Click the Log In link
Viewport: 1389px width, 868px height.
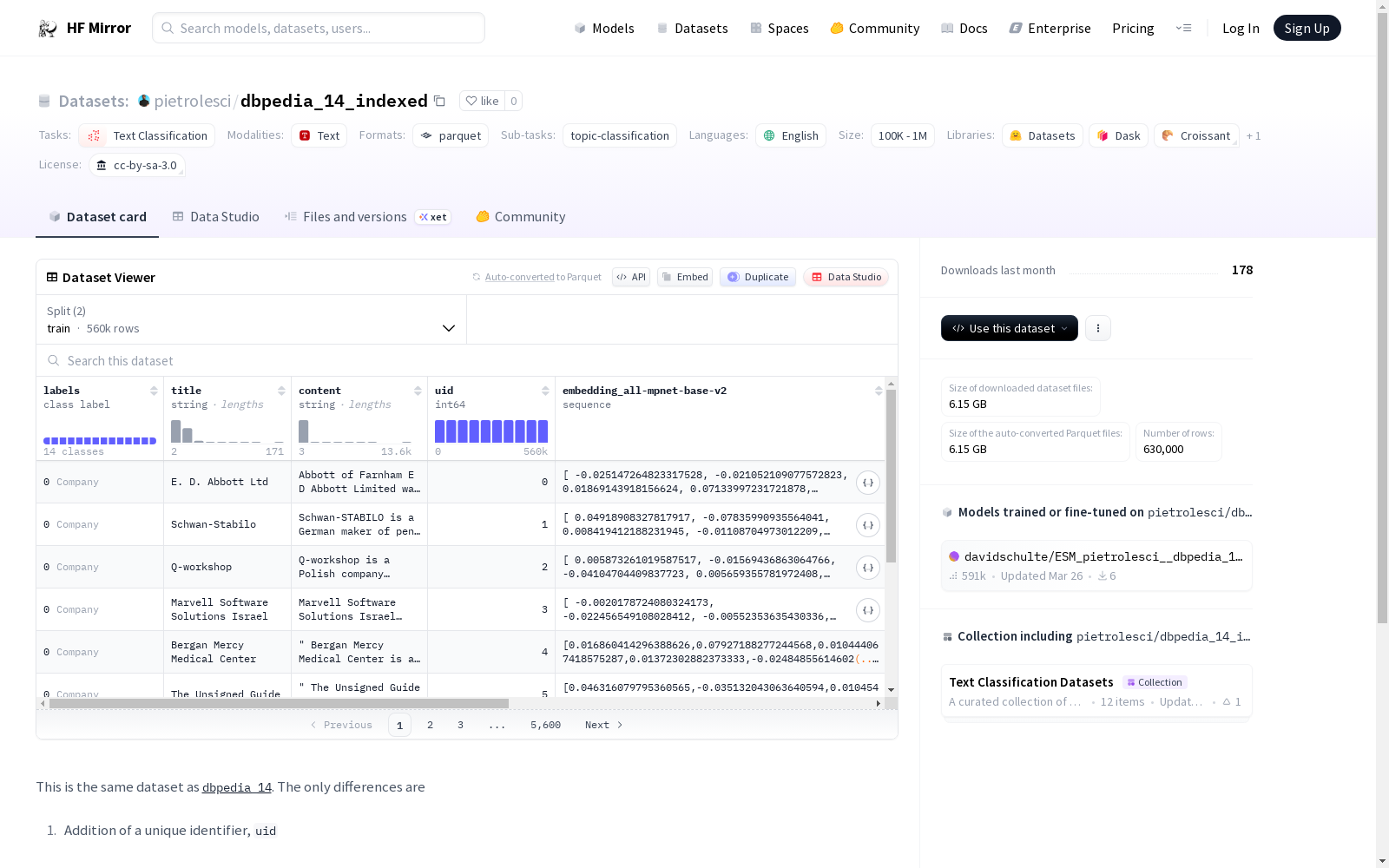click(x=1241, y=29)
